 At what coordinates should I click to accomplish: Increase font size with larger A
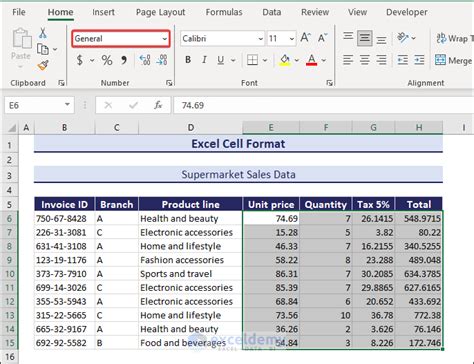[x=305, y=38]
